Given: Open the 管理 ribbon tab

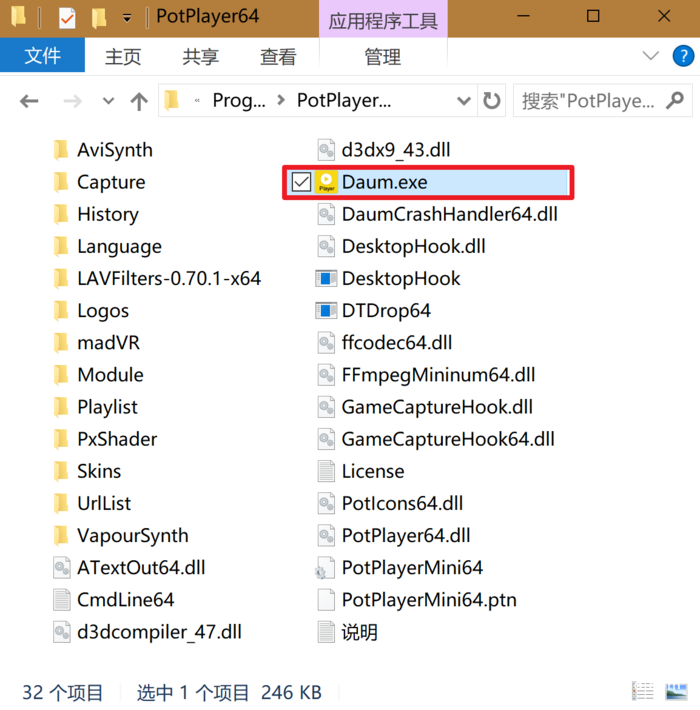Looking at the screenshot, I should click(383, 57).
